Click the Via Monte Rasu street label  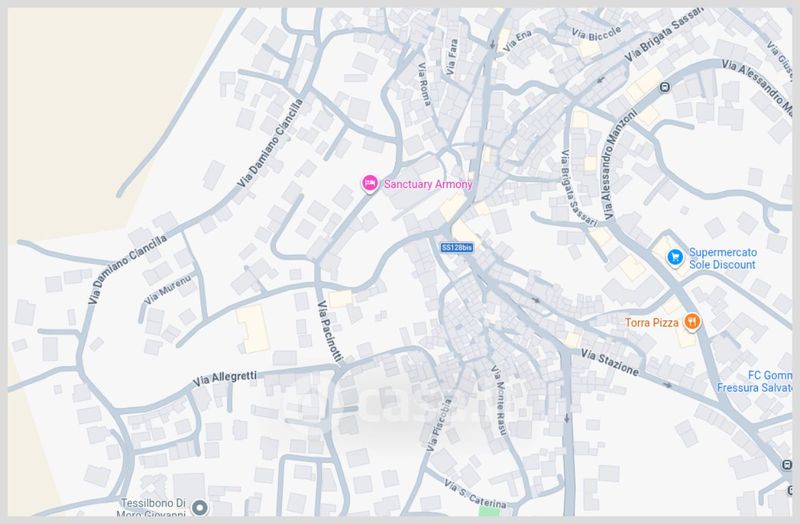pos(499,401)
